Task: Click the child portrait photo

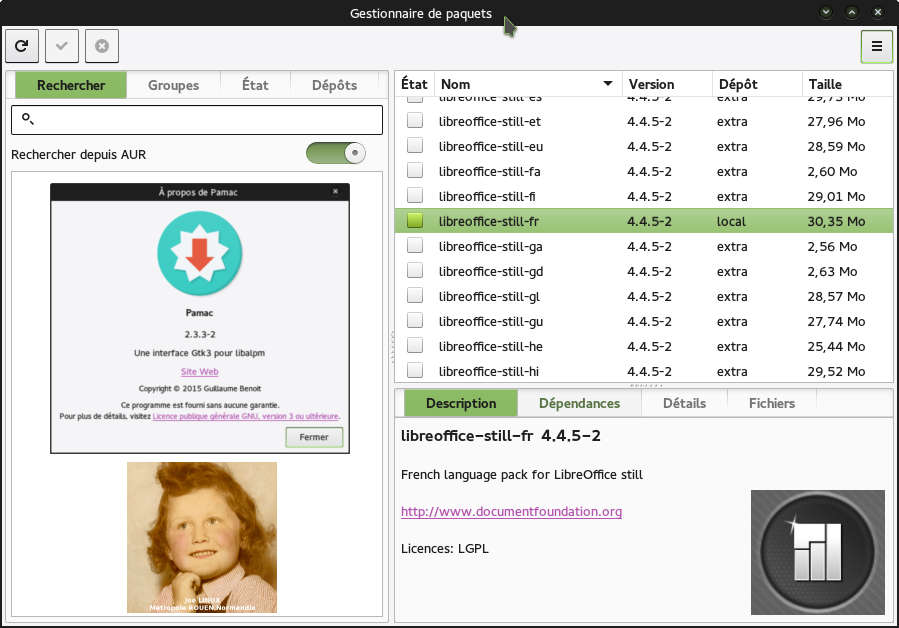Action: coord(202,537)
